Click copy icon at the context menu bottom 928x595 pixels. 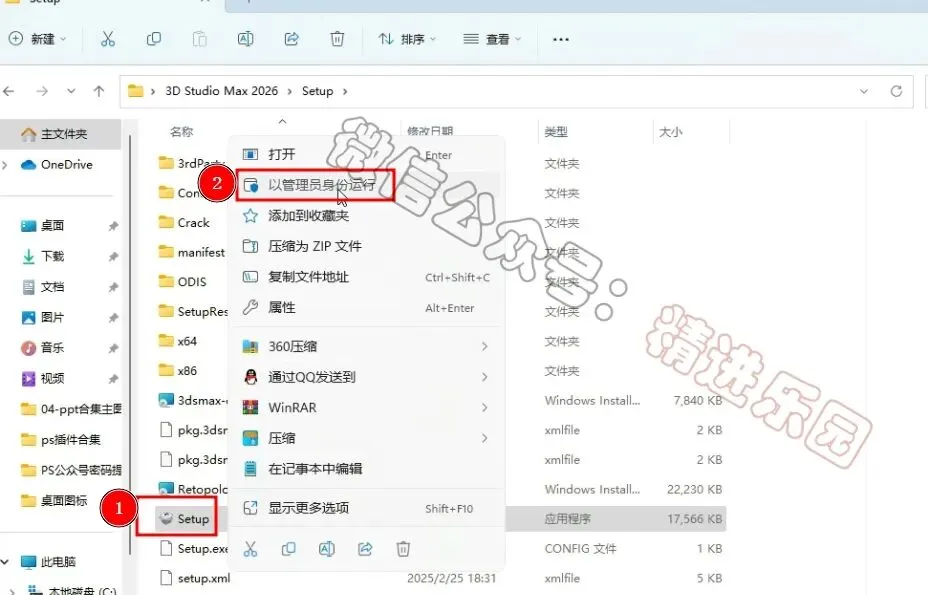click(x=288, y=549)
